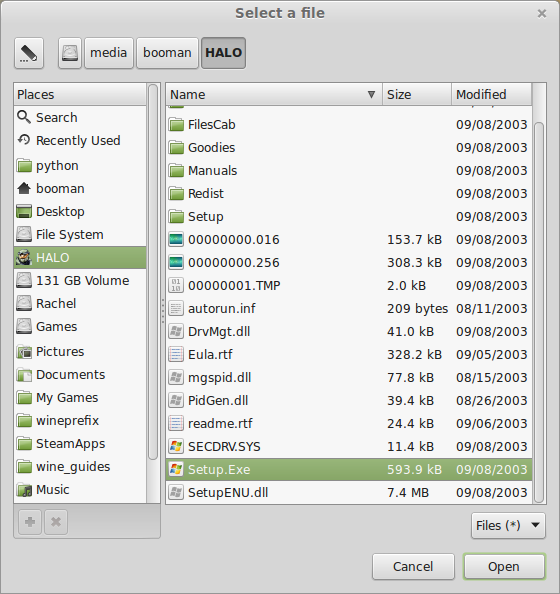
Task: Select the highlighted Setup.Exe file
Action: coord(349,470)
